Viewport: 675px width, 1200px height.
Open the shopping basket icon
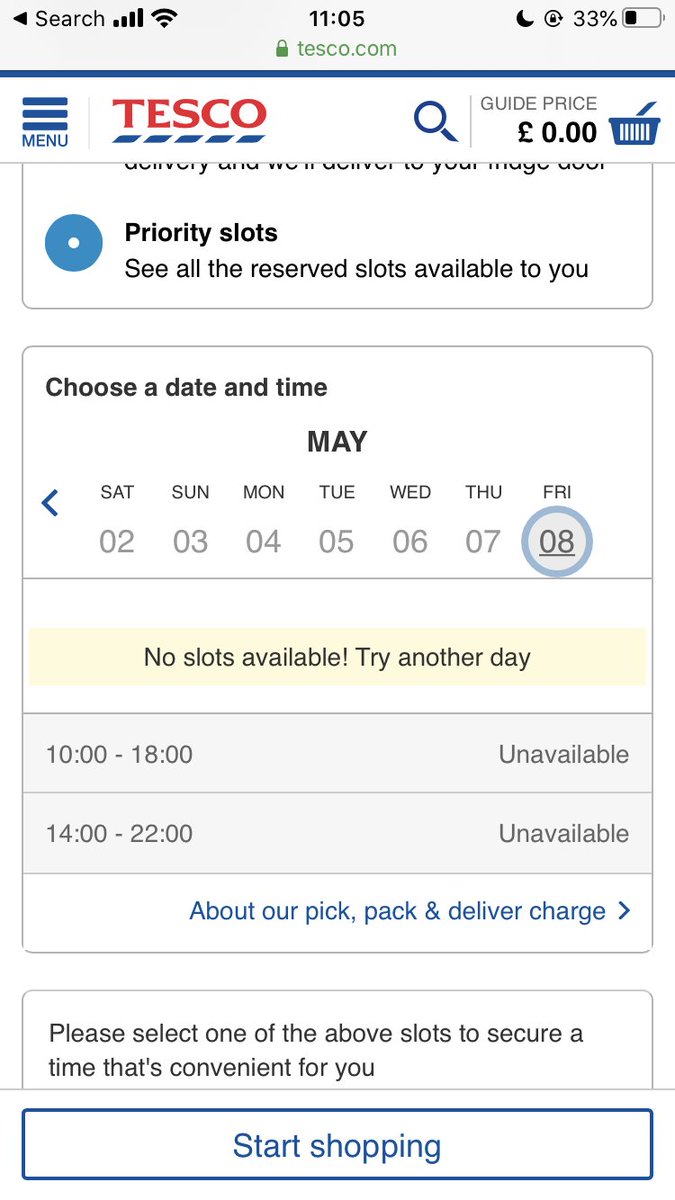pos(634,125)
